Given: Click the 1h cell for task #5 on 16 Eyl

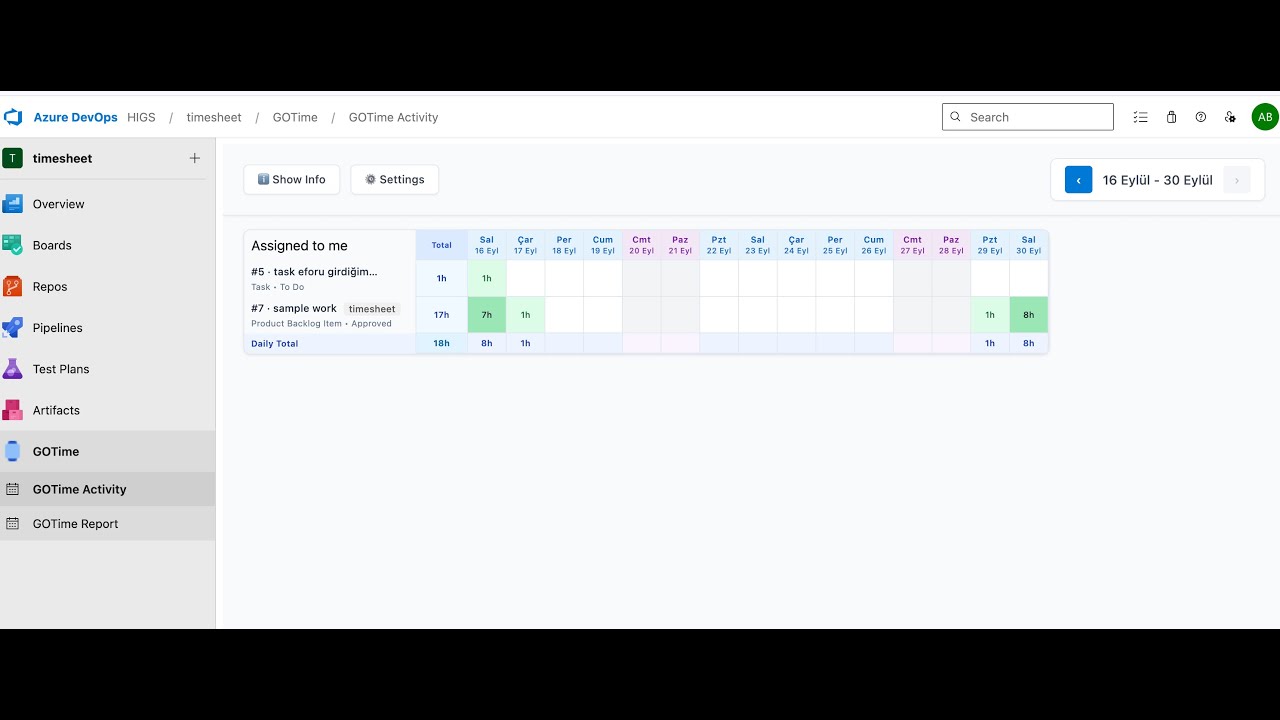Looking at the screenshot, I should [487, 279].
